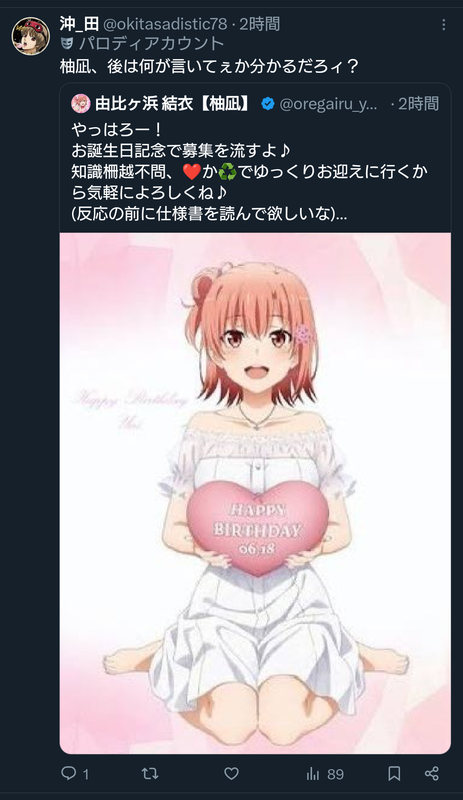Image resolution: width=463 pixels, height=800 pixels.
Task: Like the tweet with the heart icon
Action: (231, 773)
